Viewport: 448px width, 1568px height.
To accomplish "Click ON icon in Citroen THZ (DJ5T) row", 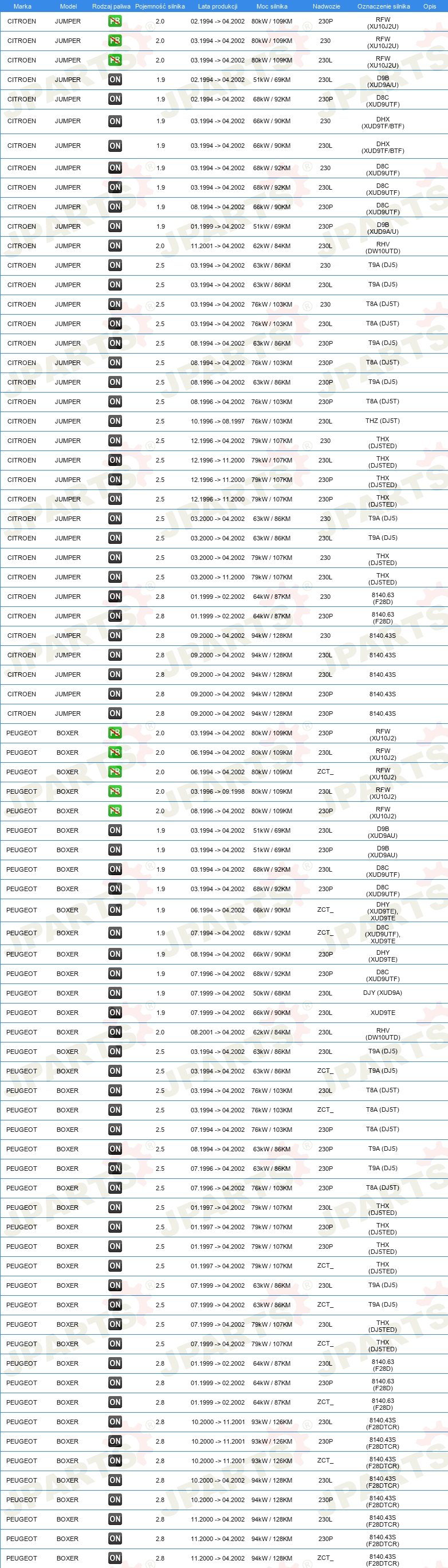I will click(115, 421).
